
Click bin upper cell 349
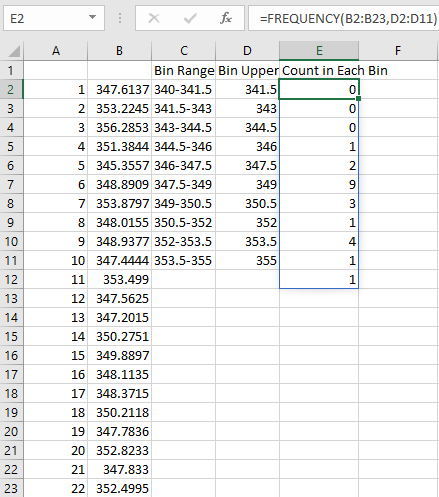pos(248,184)
